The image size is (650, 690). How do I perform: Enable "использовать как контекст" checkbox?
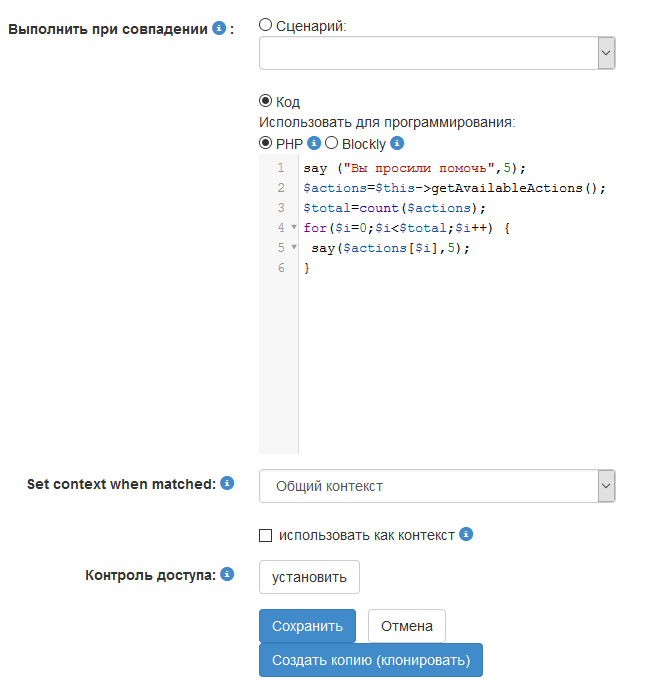[265, 536]
